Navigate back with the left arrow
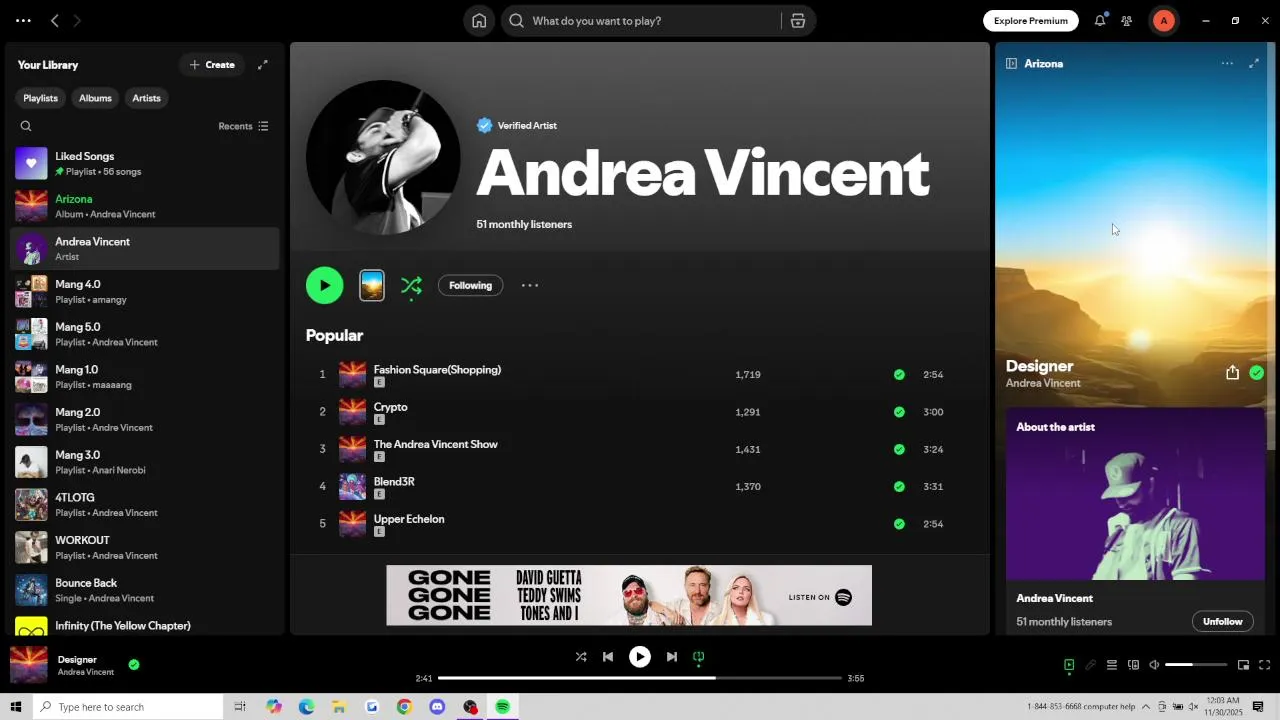This screenshot has width=1280, height=720. (x=55, y=21)
